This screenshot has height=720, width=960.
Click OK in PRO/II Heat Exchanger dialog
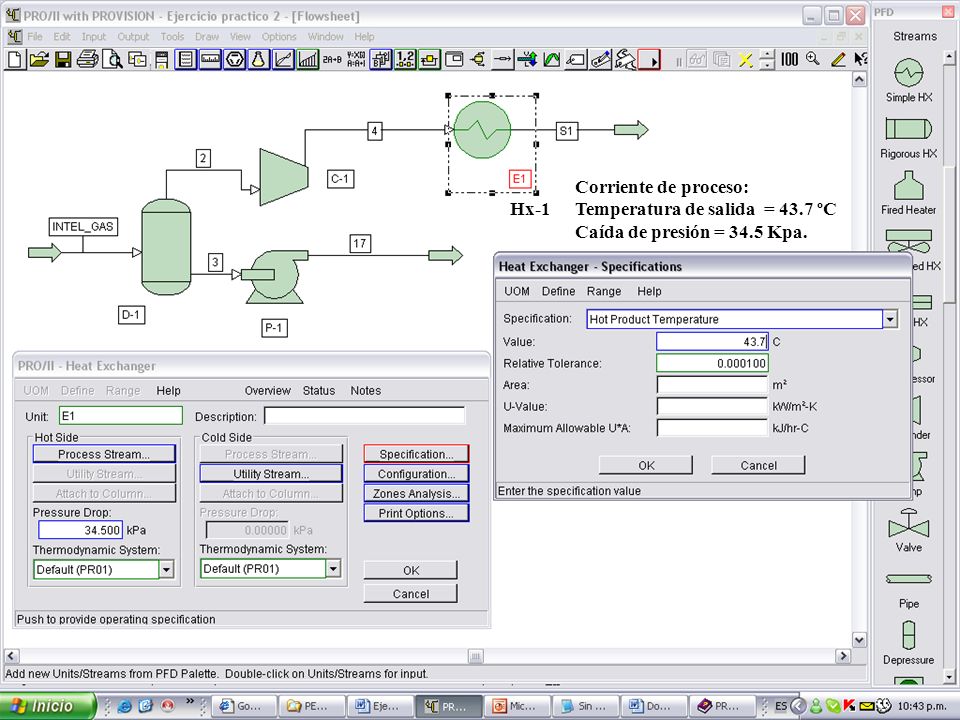[411, 571]
